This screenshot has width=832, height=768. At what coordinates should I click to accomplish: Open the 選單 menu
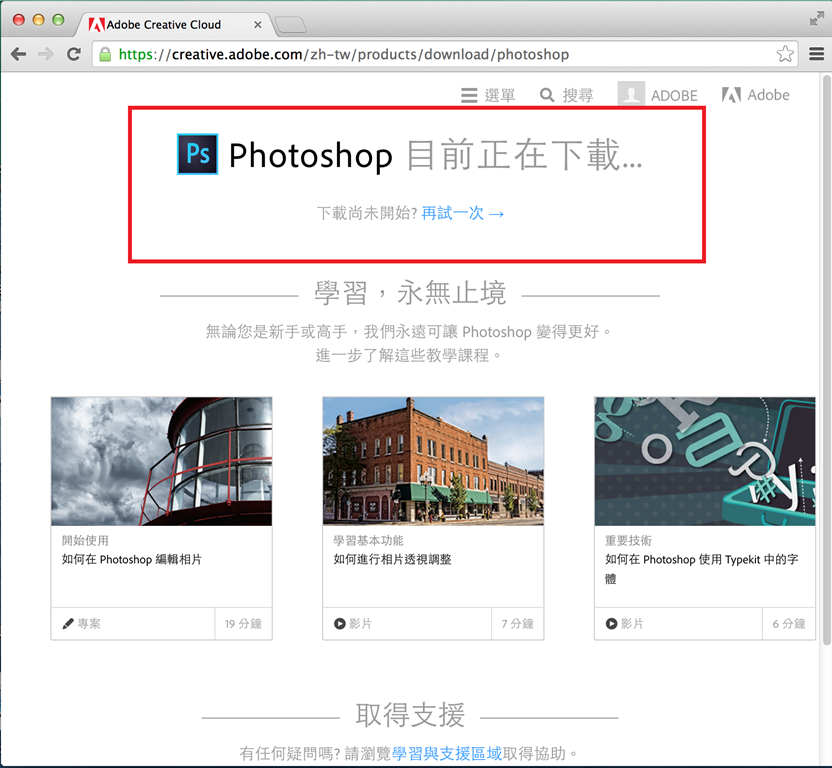pos(488,96)
